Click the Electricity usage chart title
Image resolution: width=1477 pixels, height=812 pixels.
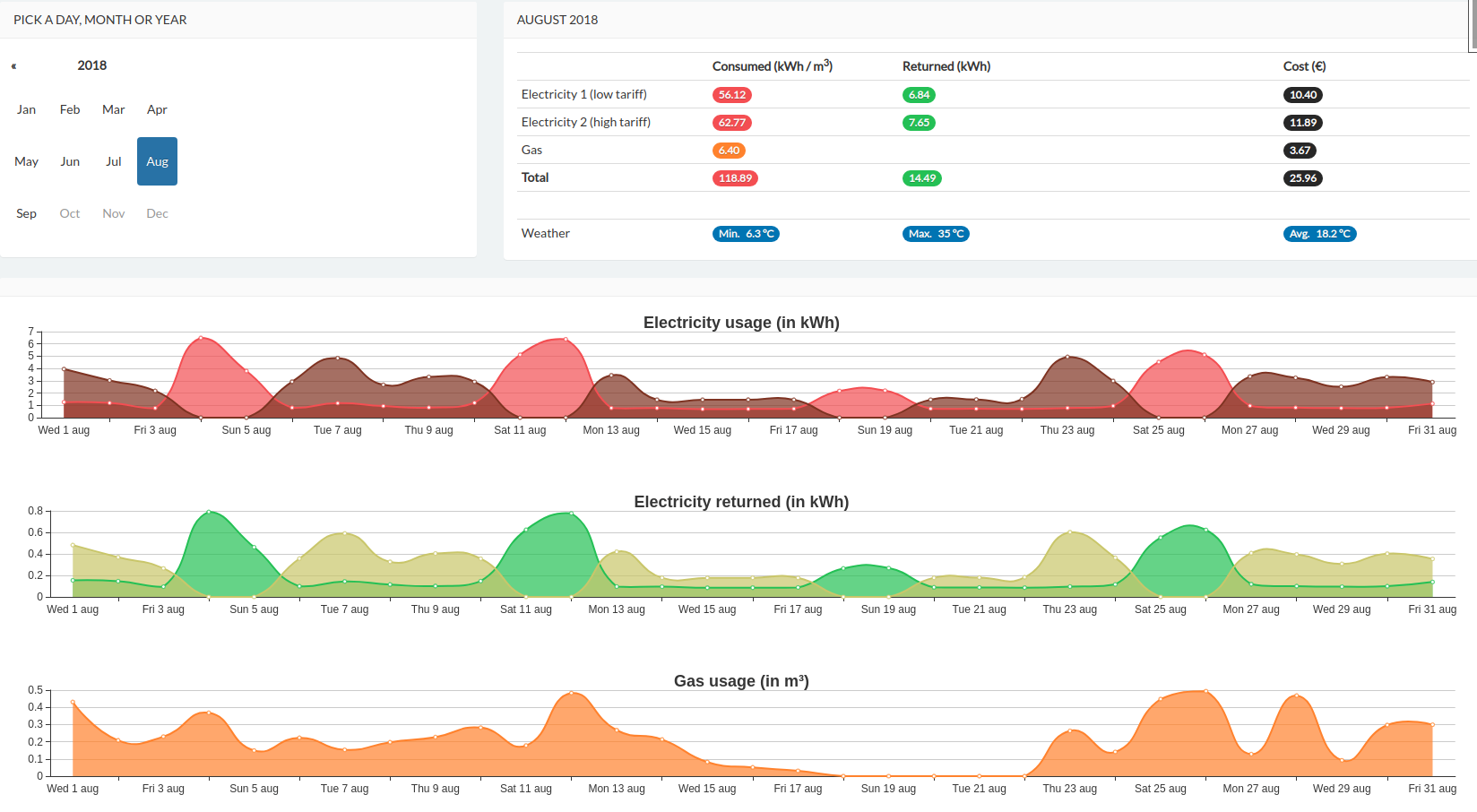click(741, 323)
